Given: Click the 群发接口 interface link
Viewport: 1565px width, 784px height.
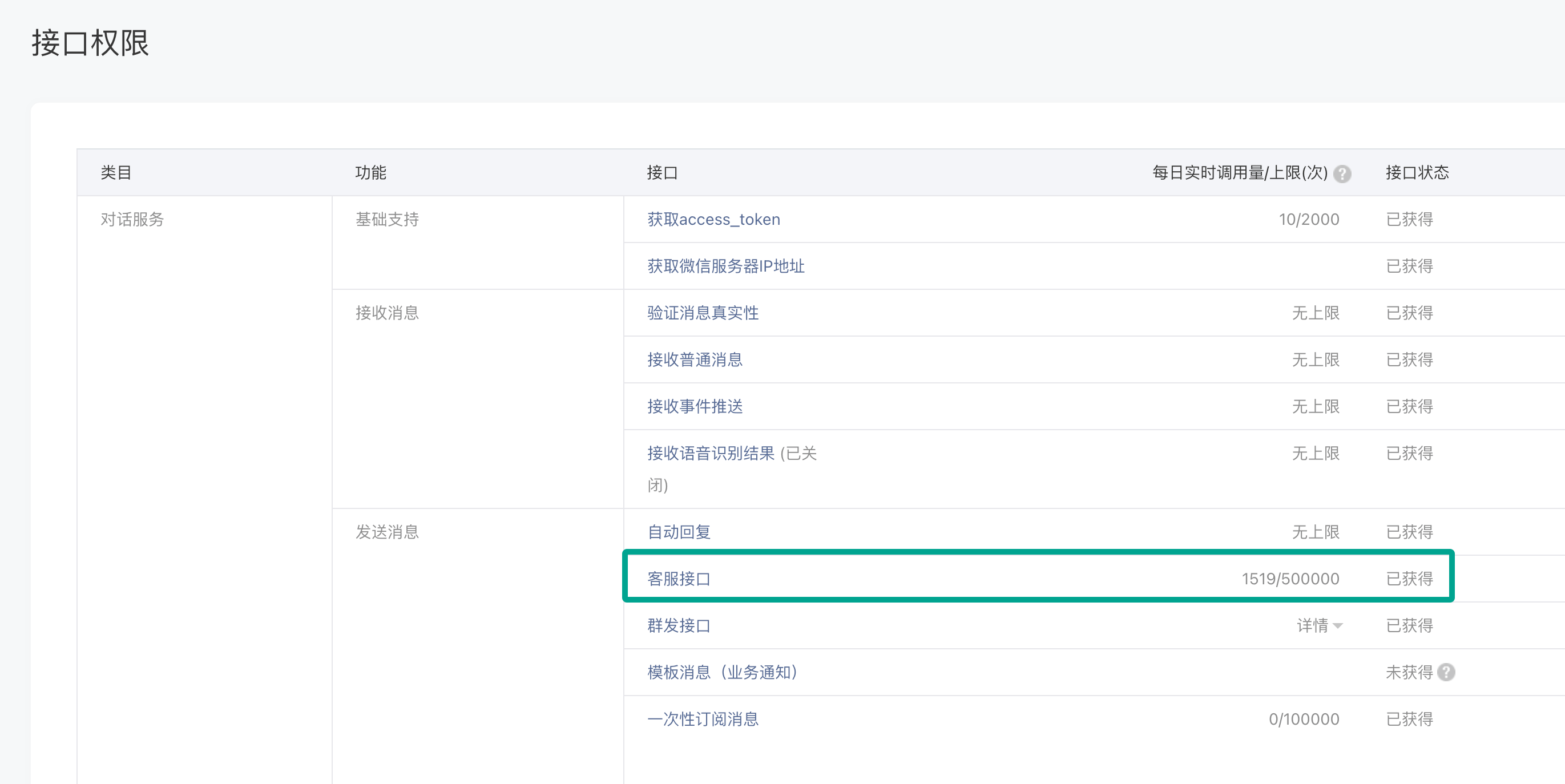Looking at the screenshot, I should [679, 625].
